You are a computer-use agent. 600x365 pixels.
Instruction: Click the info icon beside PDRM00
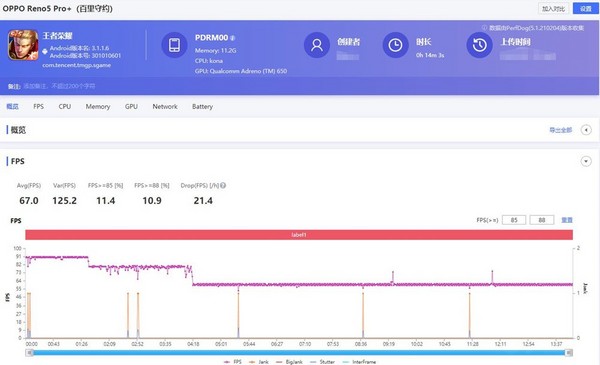233,38
